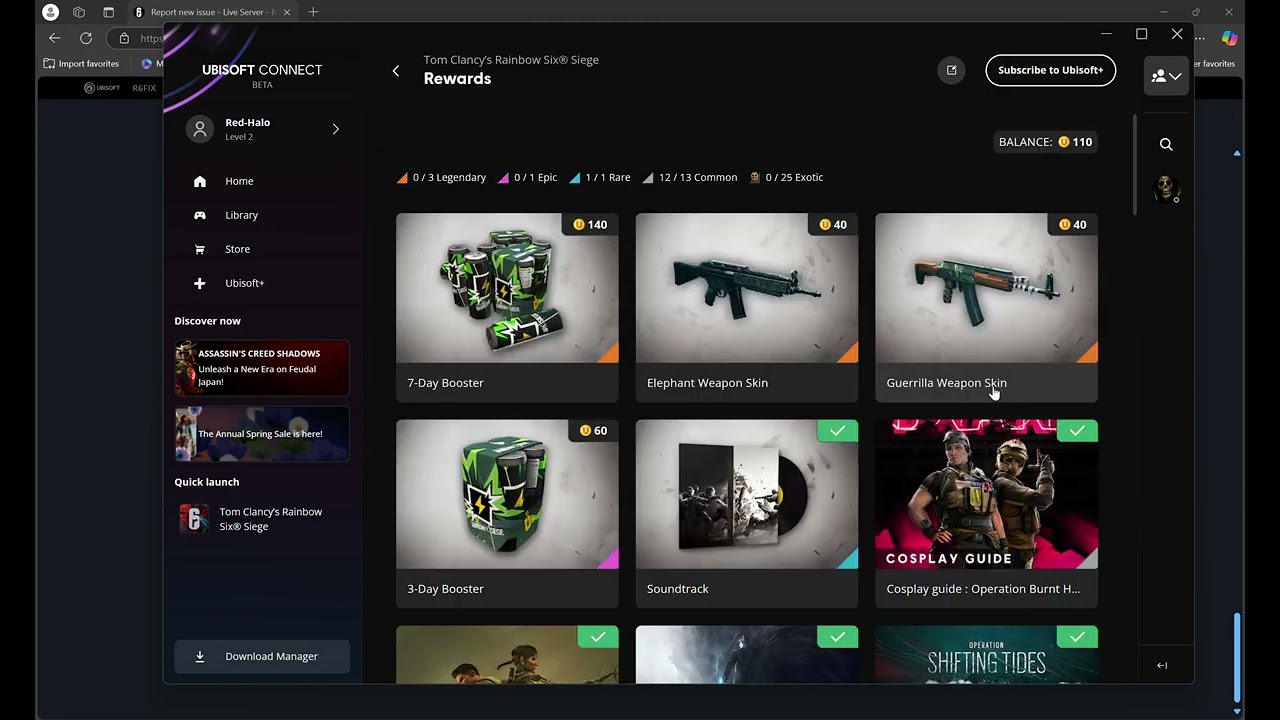Image resolution: width=1280 pixels, height=720 pixels.
Task: Launch Rainbow Six Siege from Quick launch
Action: (x=262, y=519)
